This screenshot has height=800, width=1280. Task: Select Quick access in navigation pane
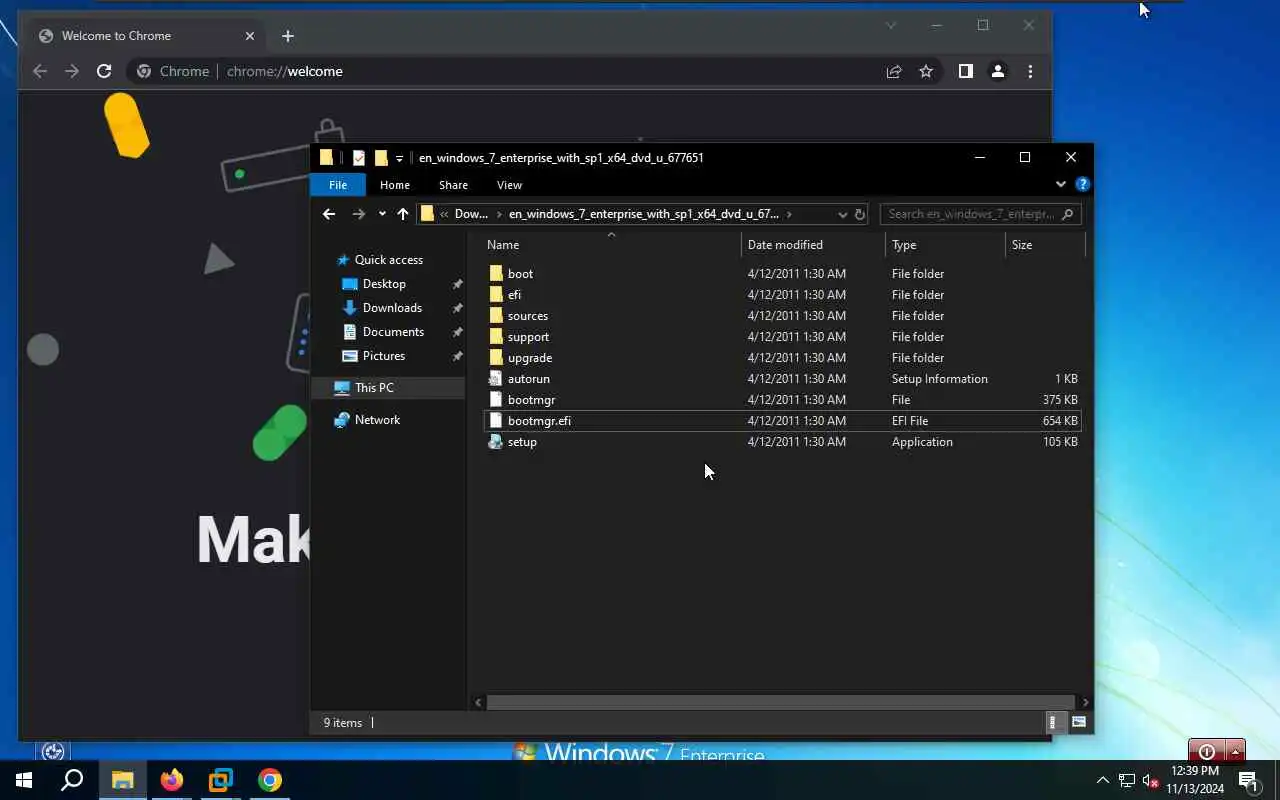[389, 259]
